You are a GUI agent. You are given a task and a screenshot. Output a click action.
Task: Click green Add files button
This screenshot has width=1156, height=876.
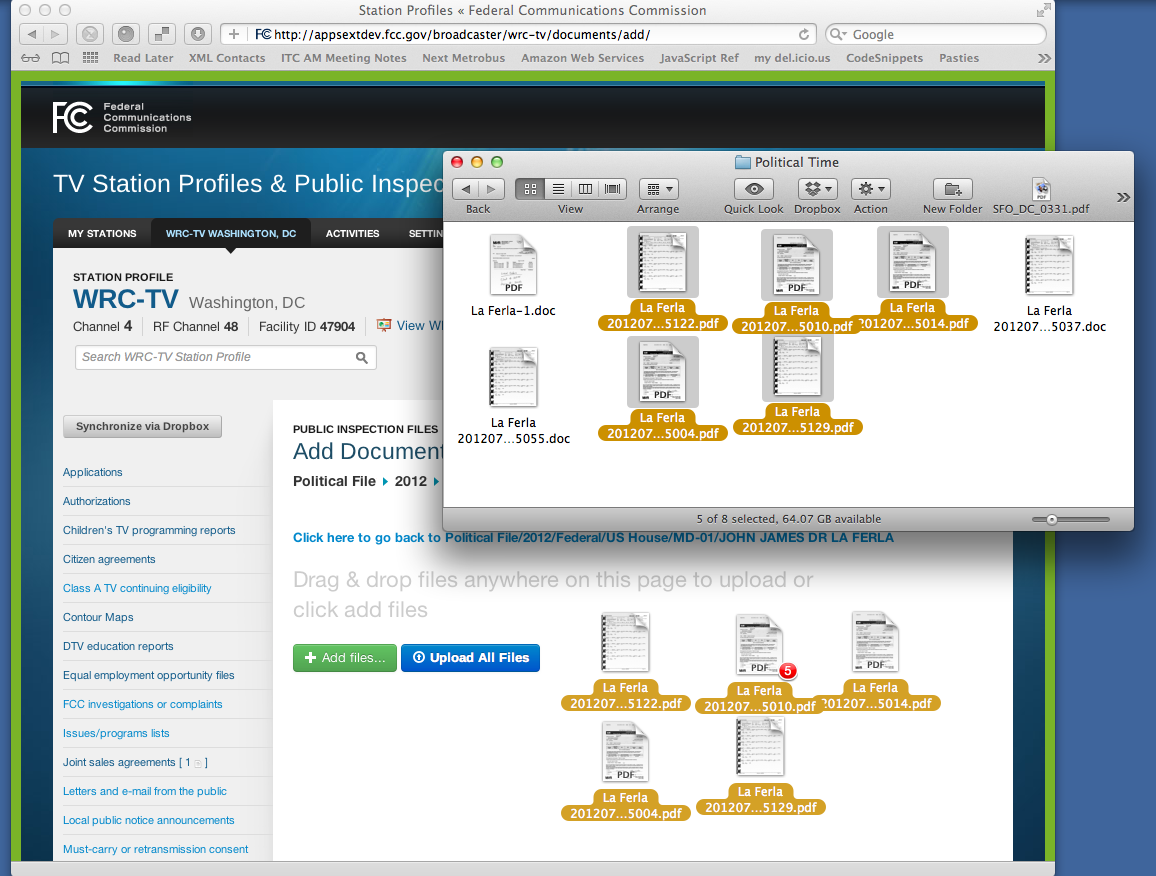coord(344,658)
